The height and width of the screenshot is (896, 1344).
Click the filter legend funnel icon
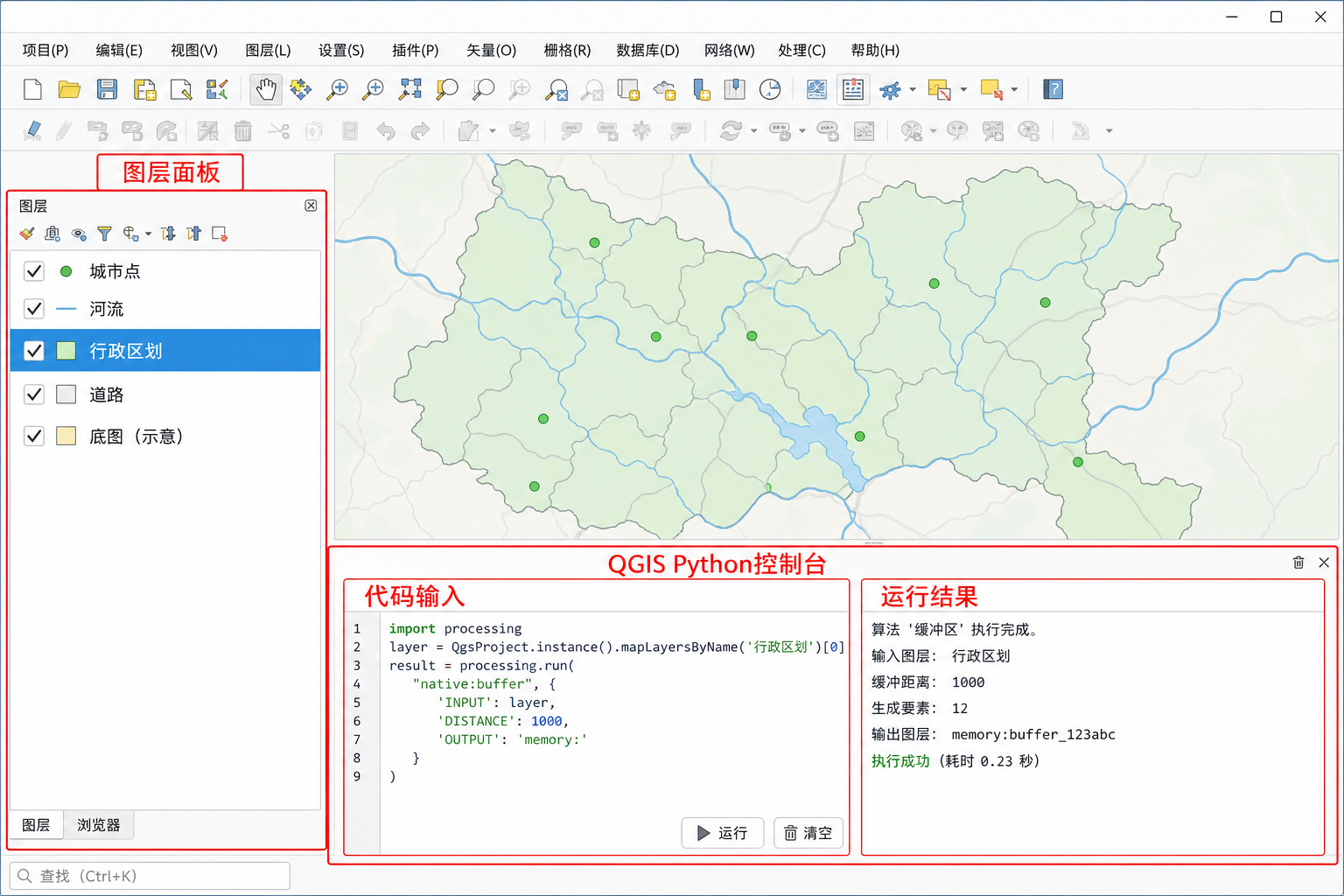104,234
